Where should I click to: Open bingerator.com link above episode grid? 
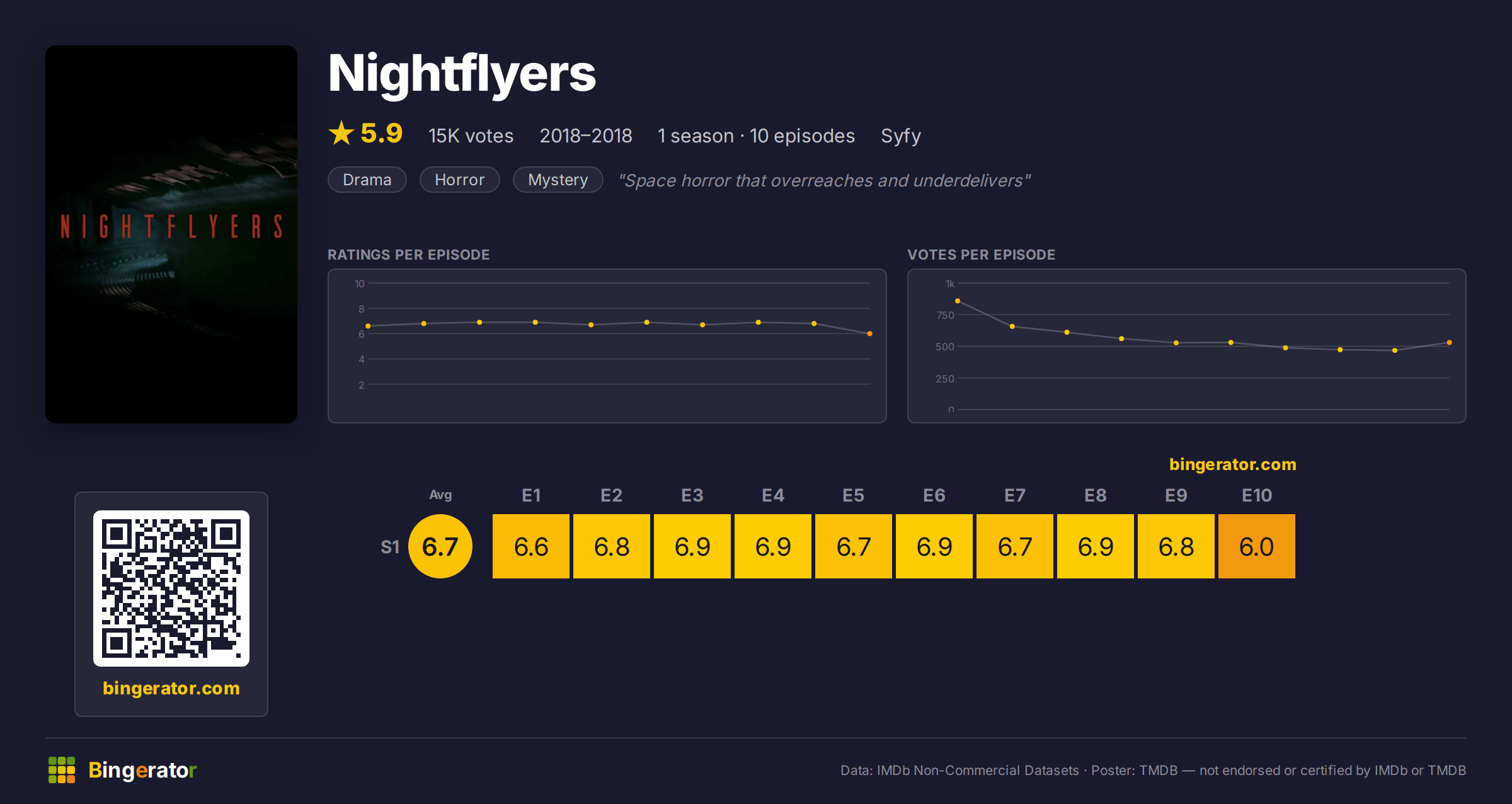tap(1233, 464)
